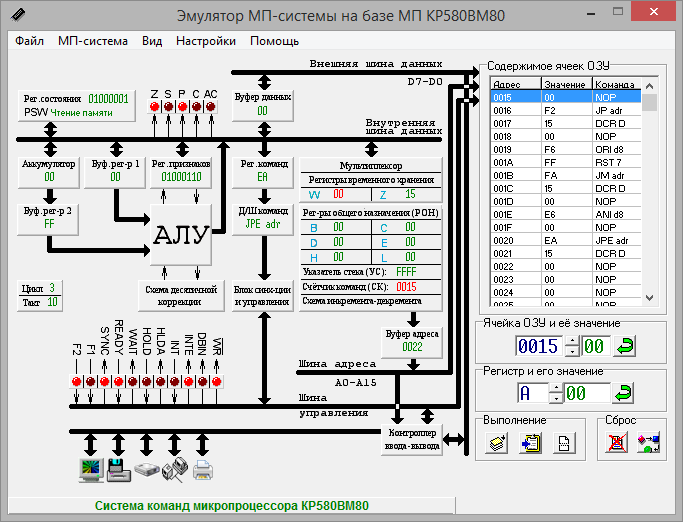This screenshot has width=683, height=522.
Task: Click the memory cell address field 0015
Action: [x=538, y=346]
